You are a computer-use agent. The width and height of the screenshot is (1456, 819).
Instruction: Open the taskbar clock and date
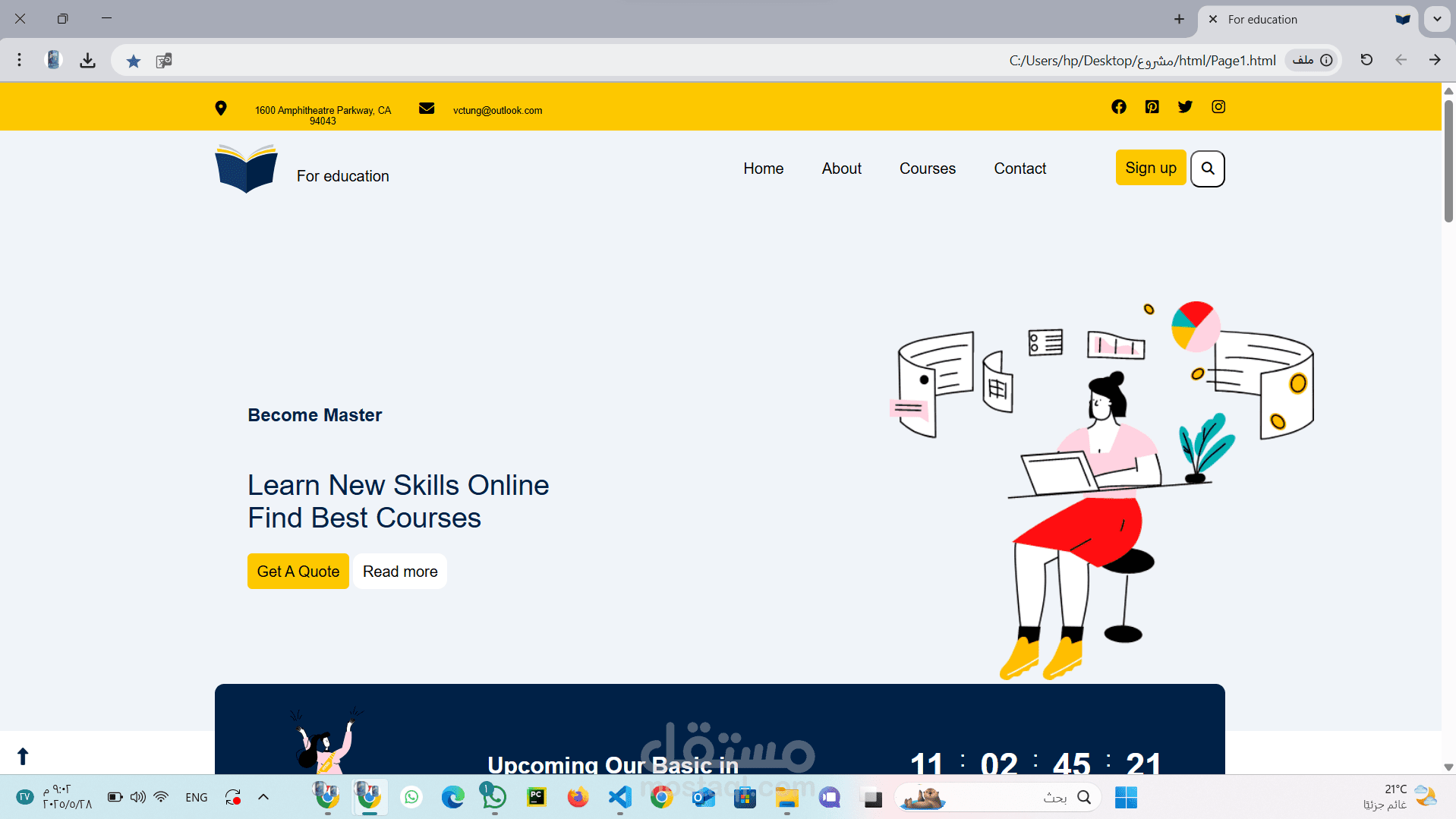(x=67, y=797)
